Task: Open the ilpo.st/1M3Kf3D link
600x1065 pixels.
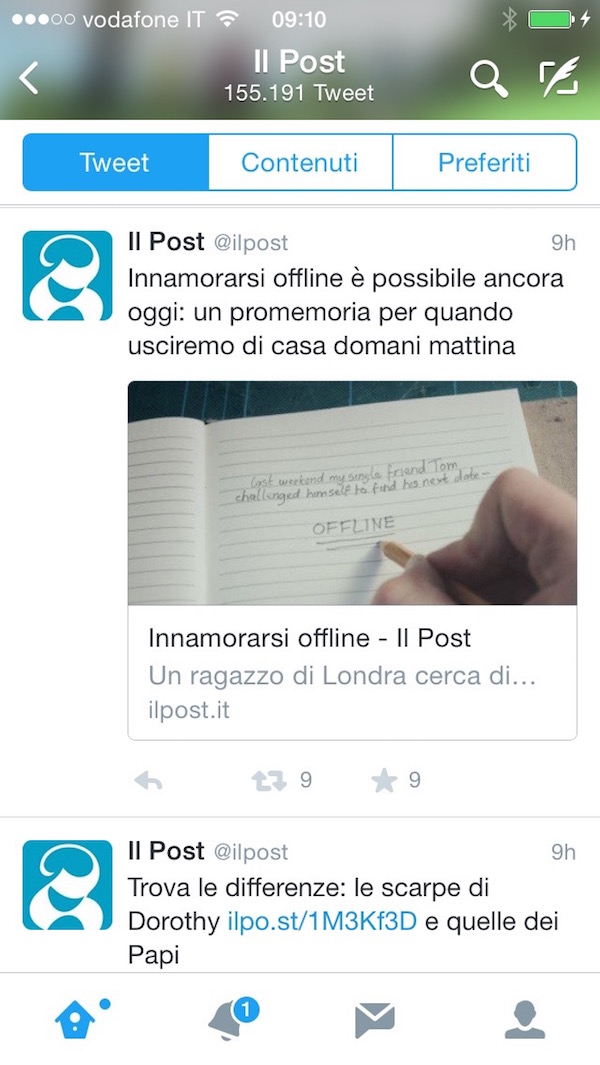Action: click(x=322, y=922)
